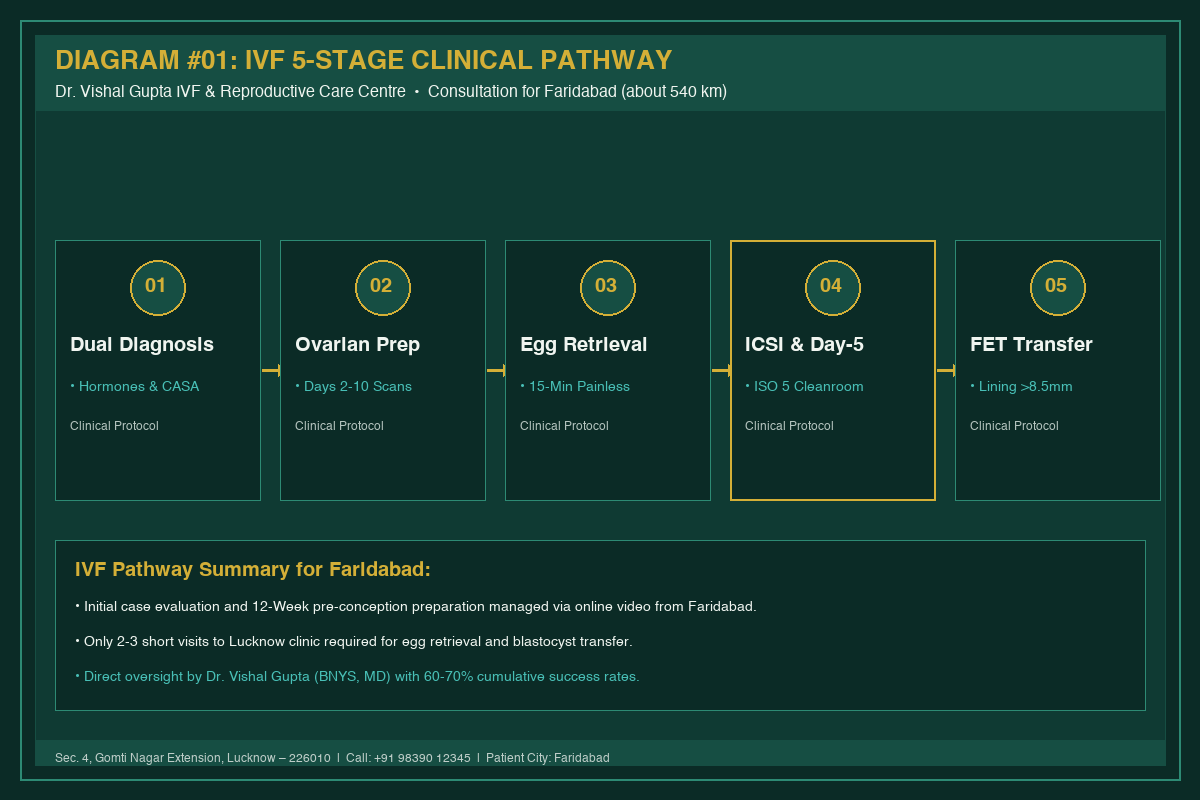Click the 04 stage number circle

click(x=833, y=287)
